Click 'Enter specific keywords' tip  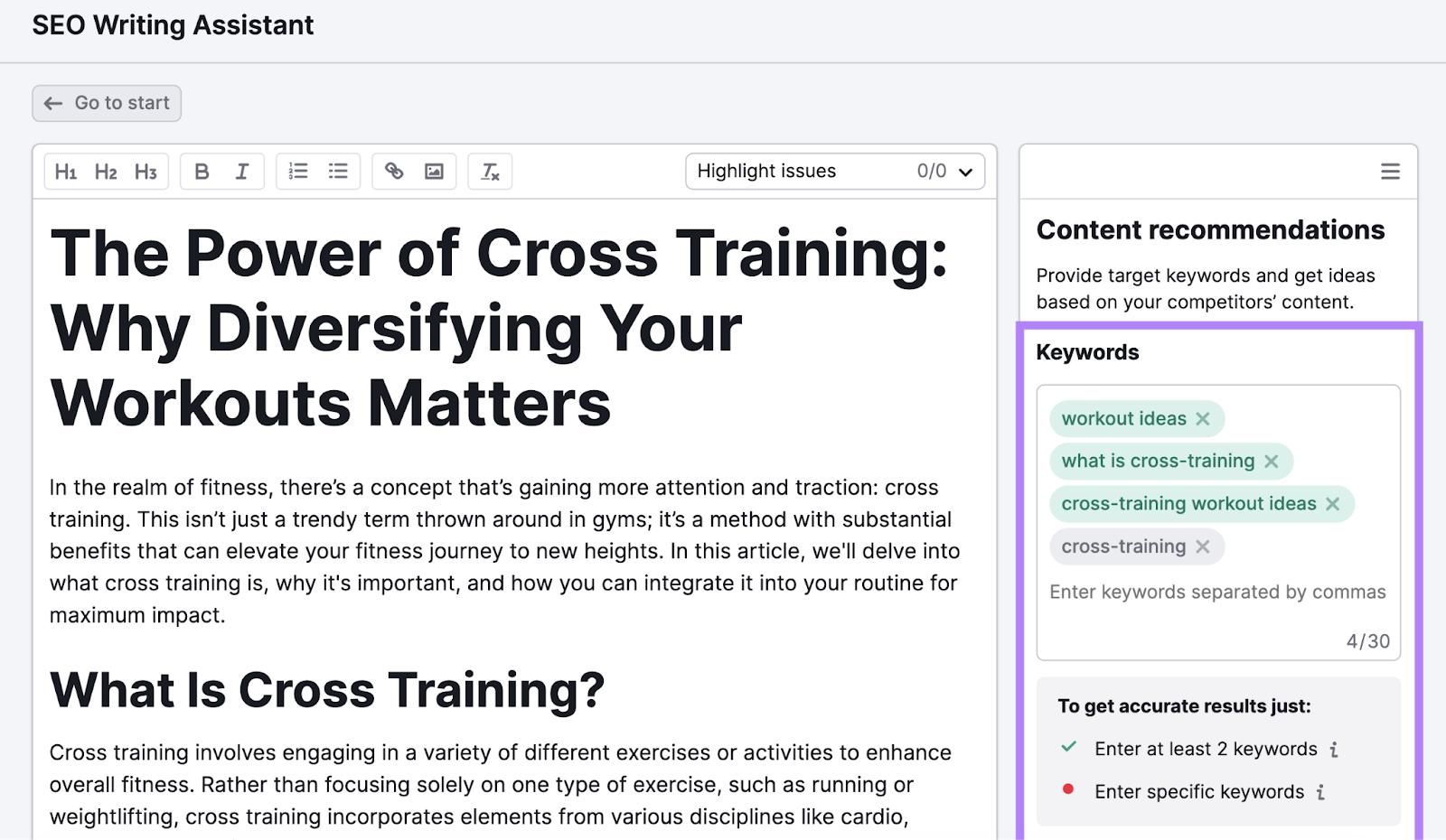(x=1199, y=792)
